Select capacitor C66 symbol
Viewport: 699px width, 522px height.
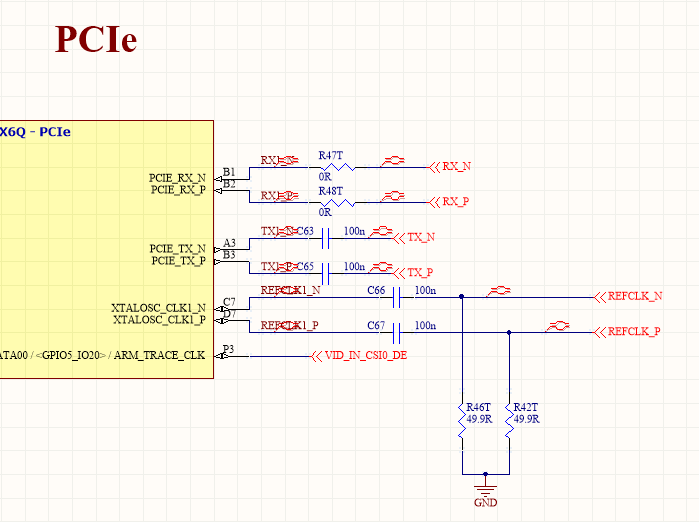pyautogui.click(x=397, y=297)
